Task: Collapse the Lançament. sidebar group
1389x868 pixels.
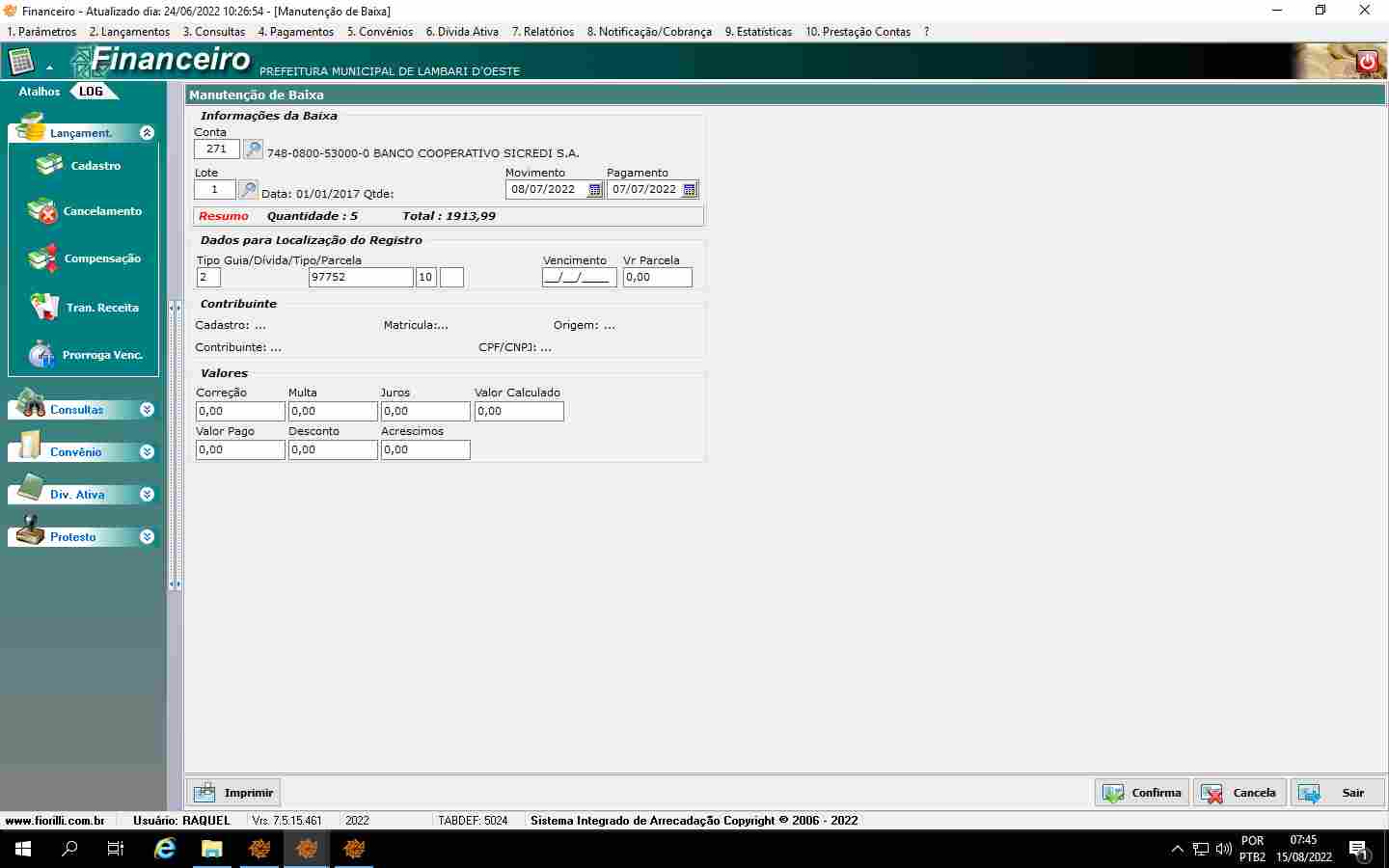Action: tap(147, 133)
